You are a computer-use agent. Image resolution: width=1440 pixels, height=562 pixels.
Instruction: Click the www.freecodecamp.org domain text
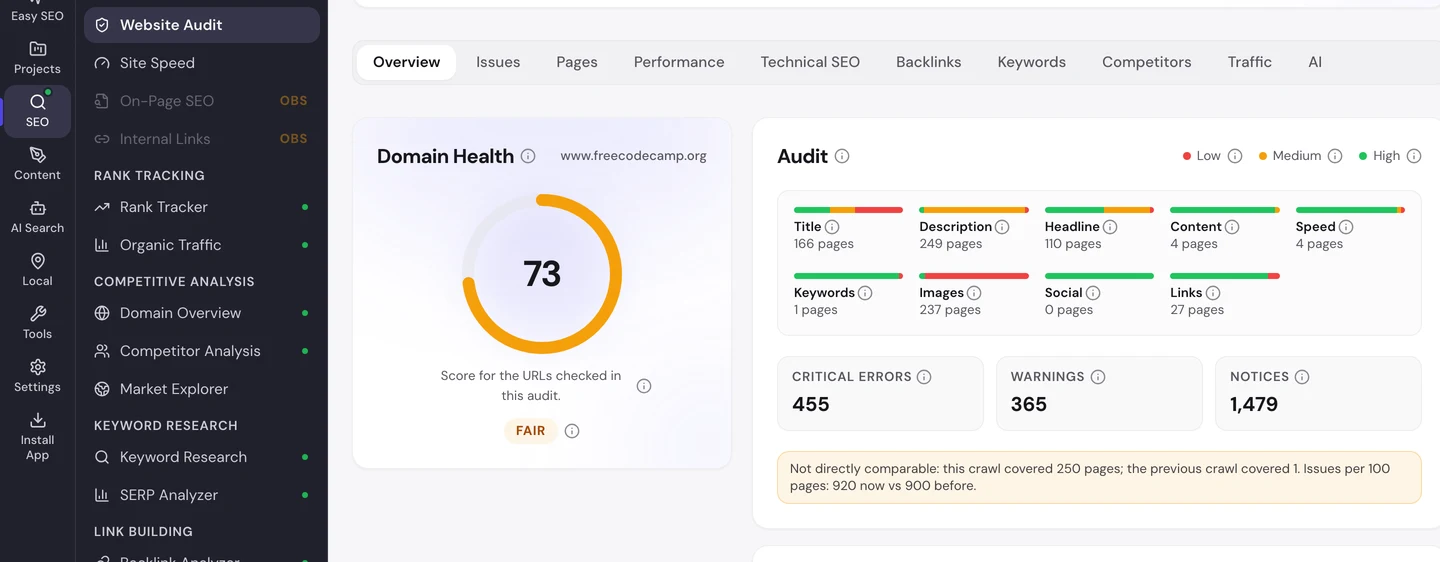pyautogui.click(x=634, y=156)
